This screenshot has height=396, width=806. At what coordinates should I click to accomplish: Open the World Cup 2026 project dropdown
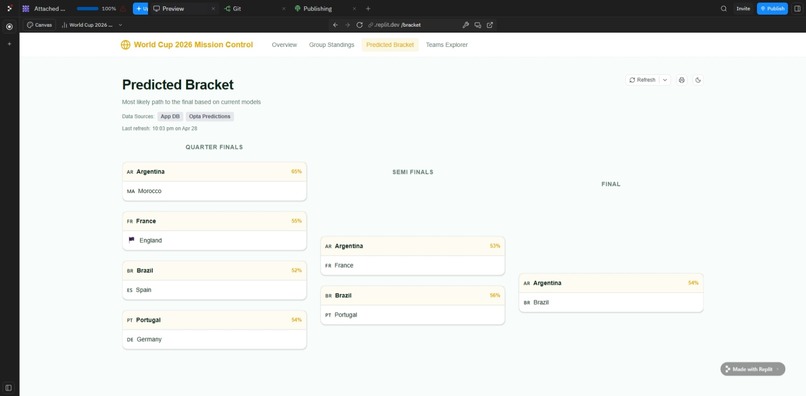click(92, 25)
